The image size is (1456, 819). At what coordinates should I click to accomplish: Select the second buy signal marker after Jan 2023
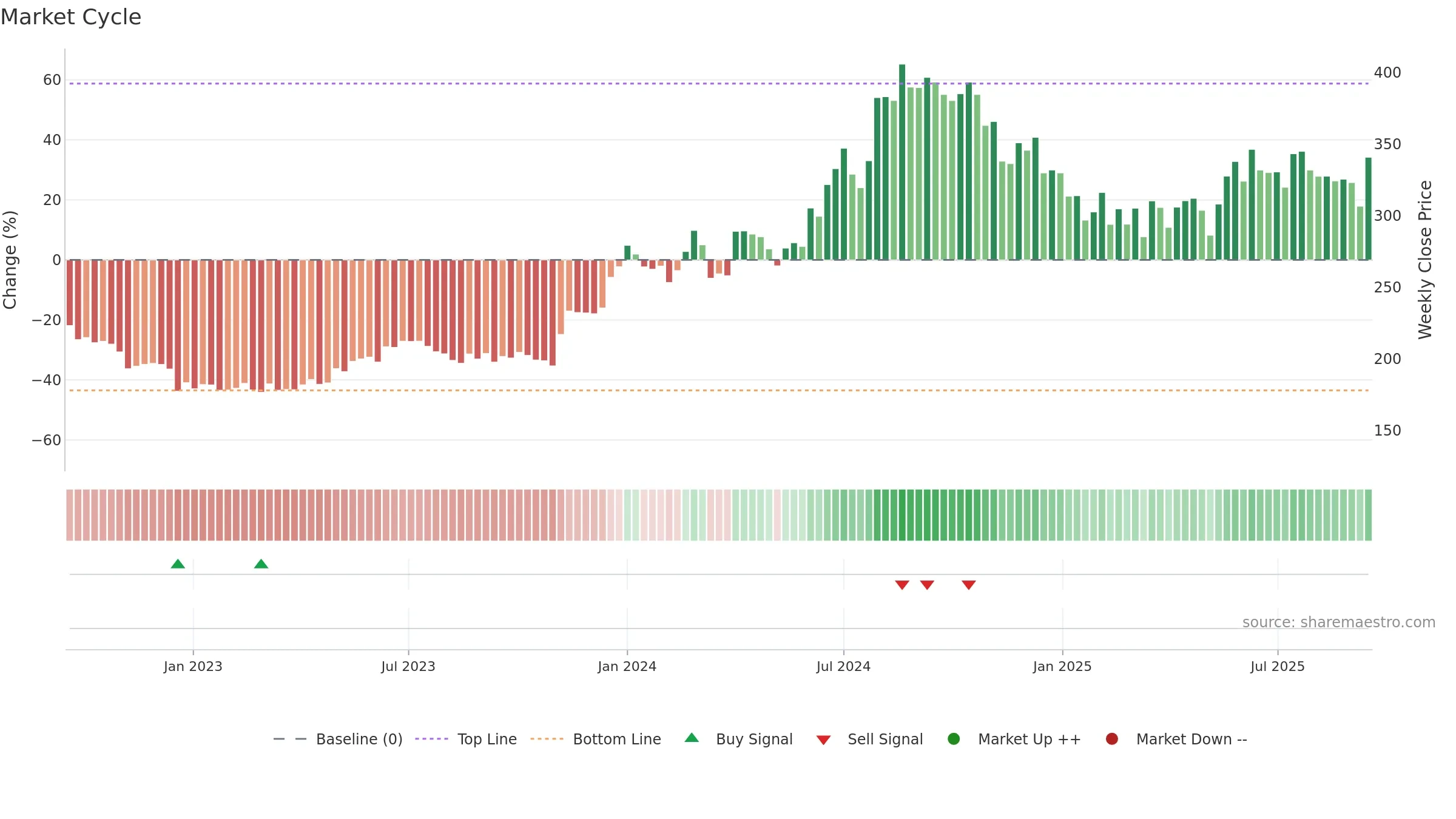point(261,564)
